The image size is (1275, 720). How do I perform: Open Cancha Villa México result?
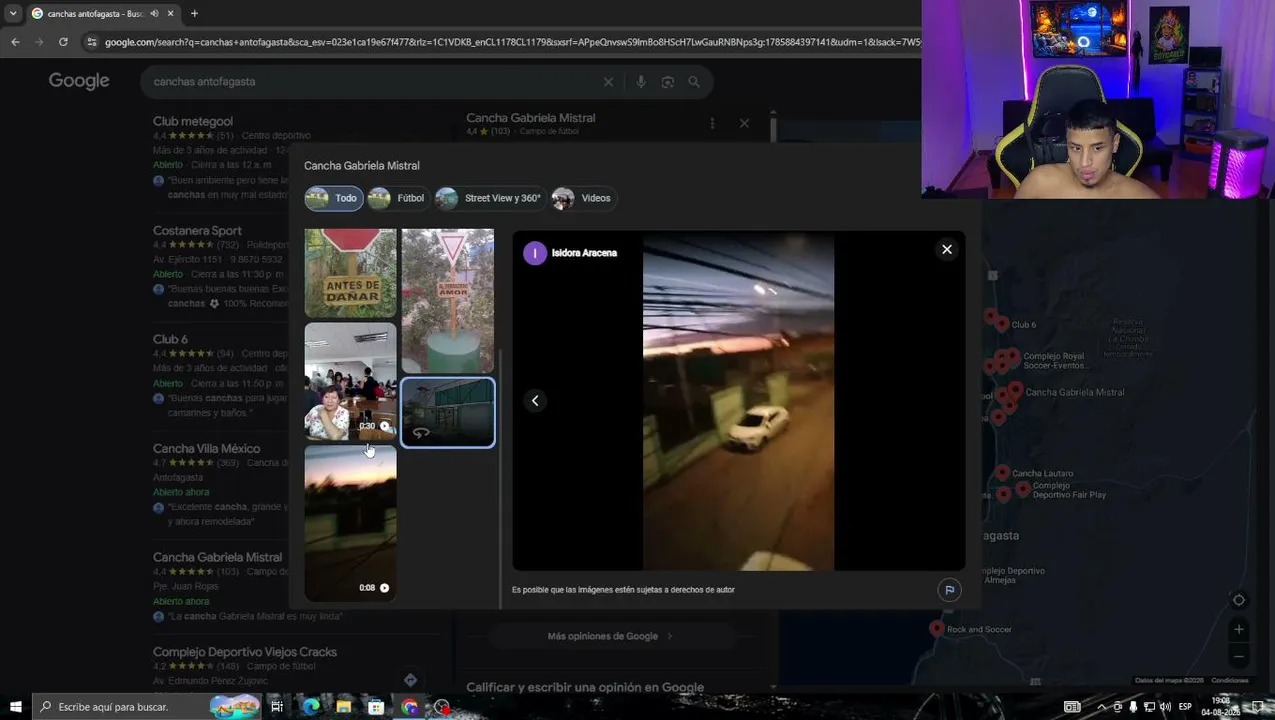206,448
